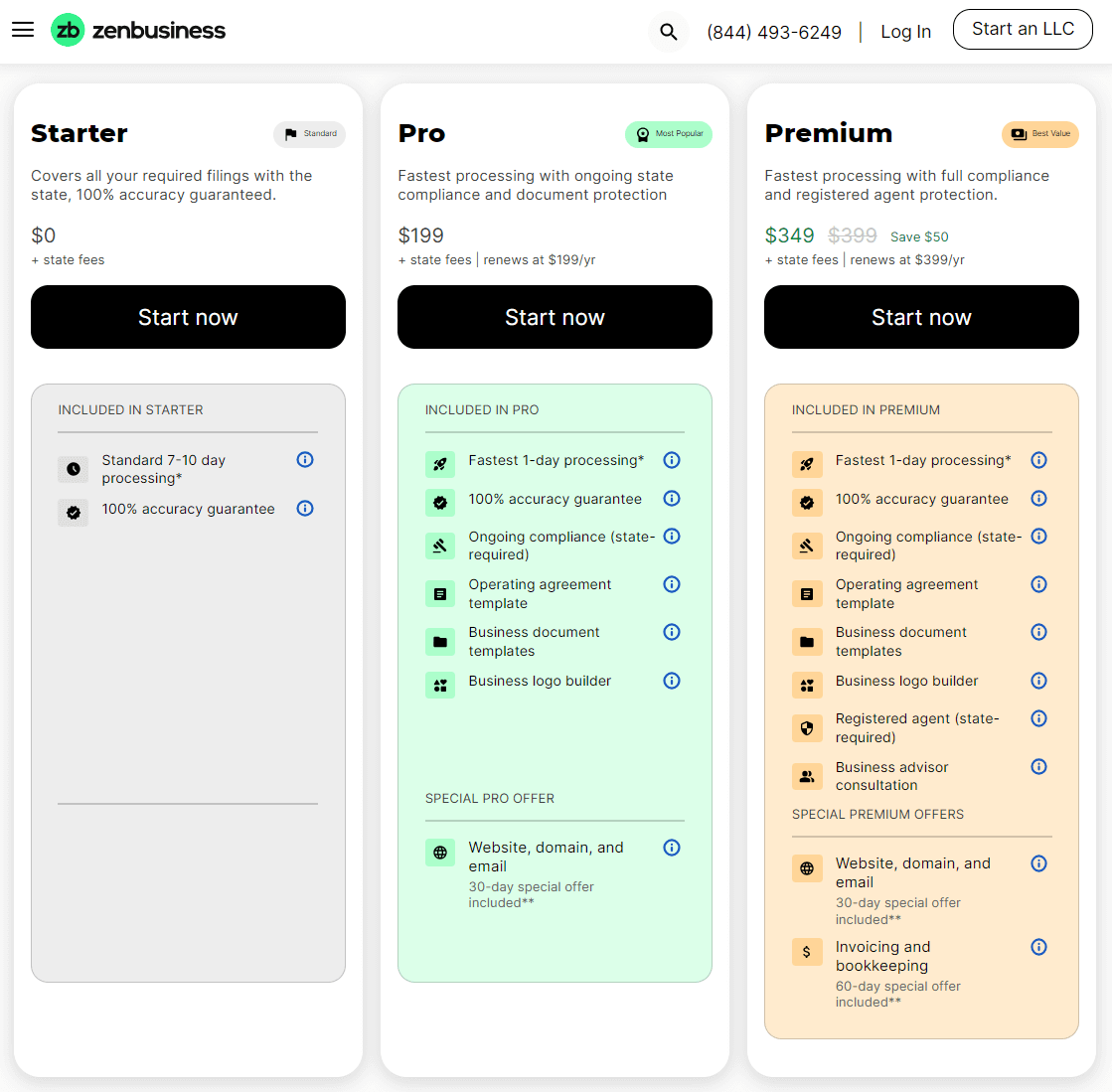The width and height of the screenshot is (1112, 1092).
Task: Click the dollar icon beside Invoicing and bookkeeping
Action: pyautogui.click(x=807, y=952)
